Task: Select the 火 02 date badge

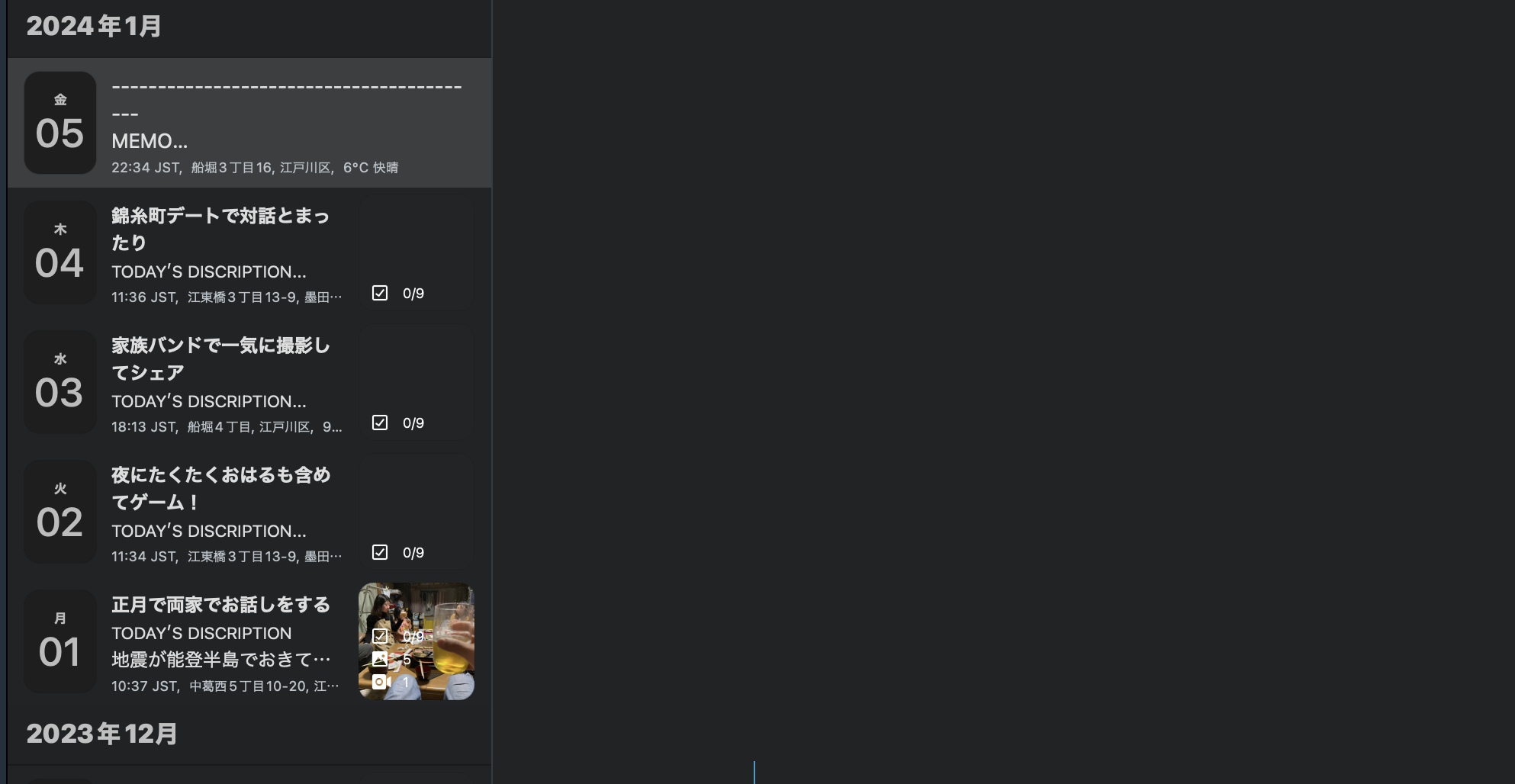Action: pyautogui.click(x=60, y=512)
